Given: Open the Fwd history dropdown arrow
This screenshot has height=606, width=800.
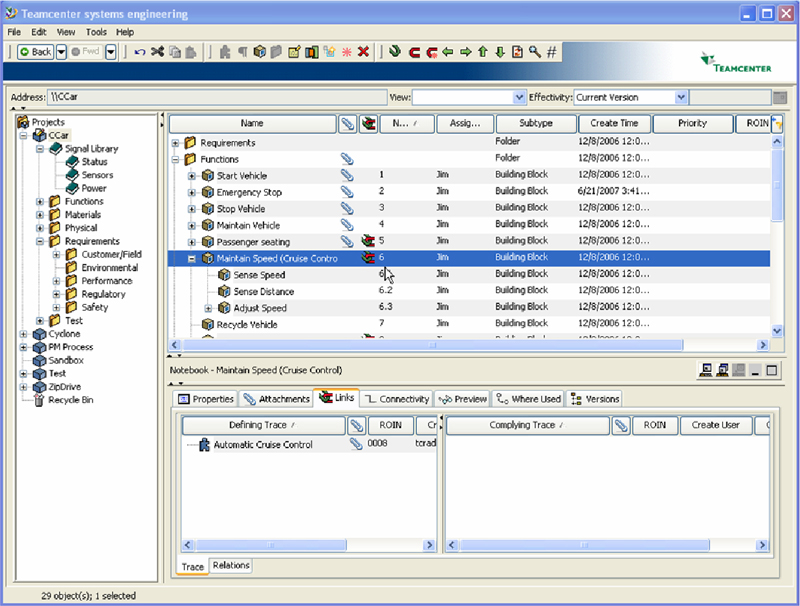Looking at the screenshot, I should [111, 52].
